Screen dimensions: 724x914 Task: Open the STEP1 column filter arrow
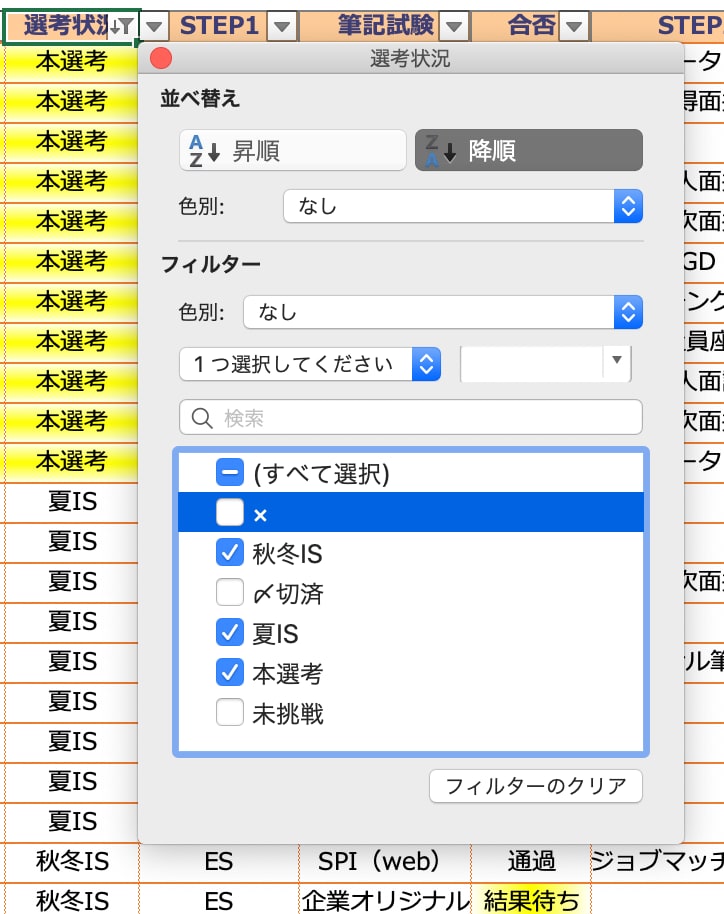pos(282,26)
